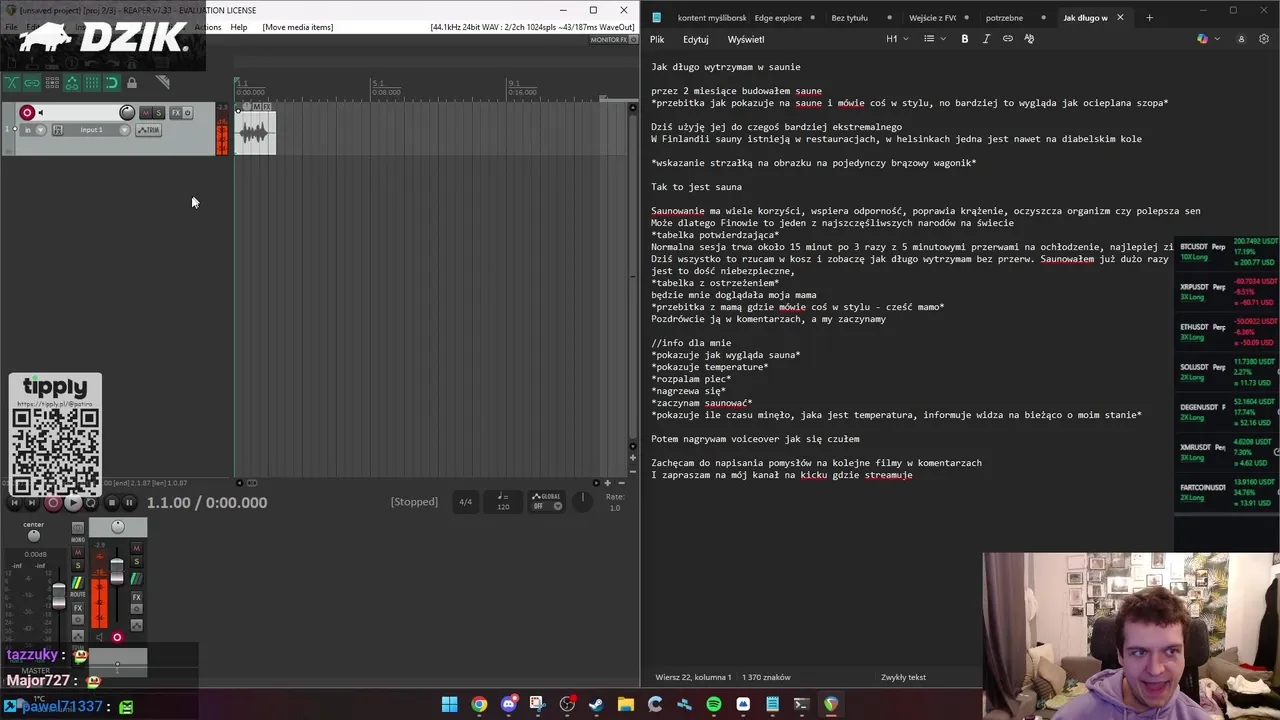This screenshot has width=1280, height=720.
Task: Toggle grid lines icon in REAPER toolbar
Action: coord(92,82)
